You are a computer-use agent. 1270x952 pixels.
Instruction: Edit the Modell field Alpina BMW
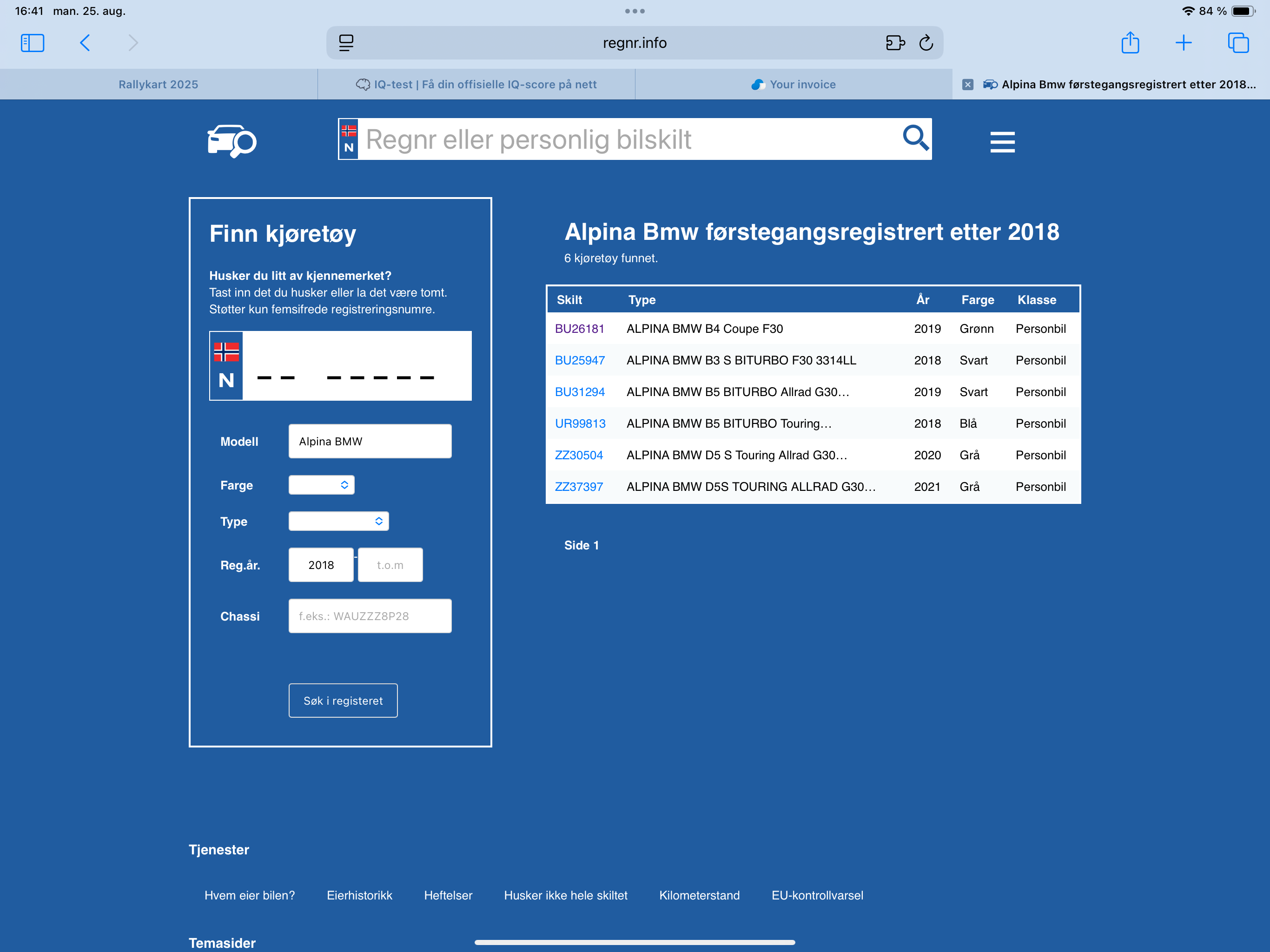coord(370,441)
